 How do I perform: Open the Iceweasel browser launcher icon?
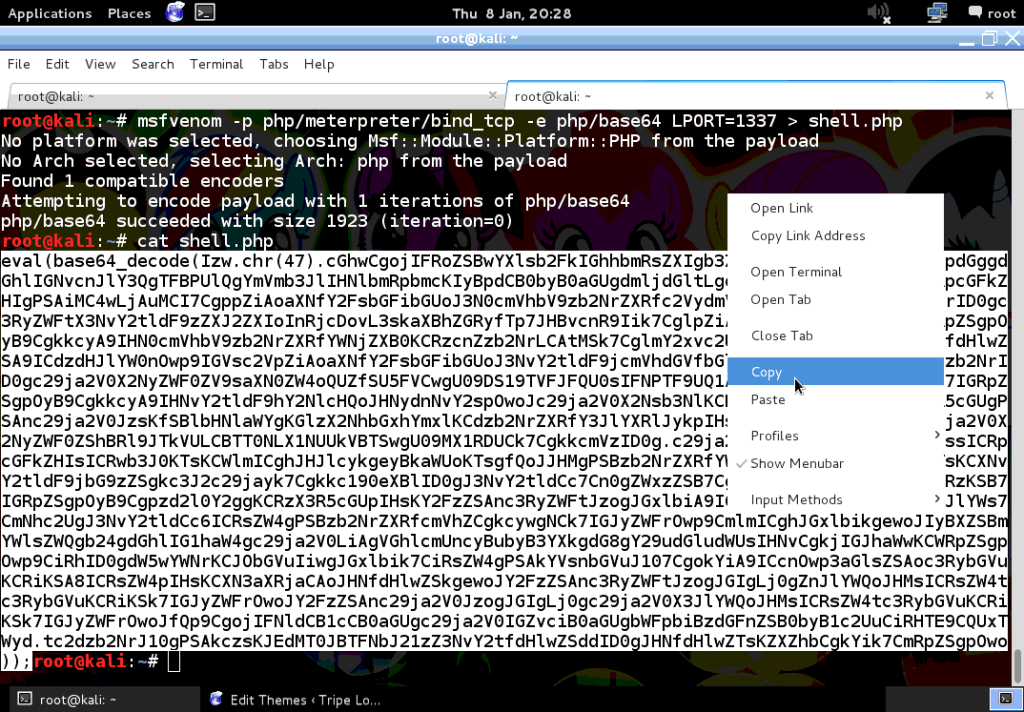click(x=175, y=12)
